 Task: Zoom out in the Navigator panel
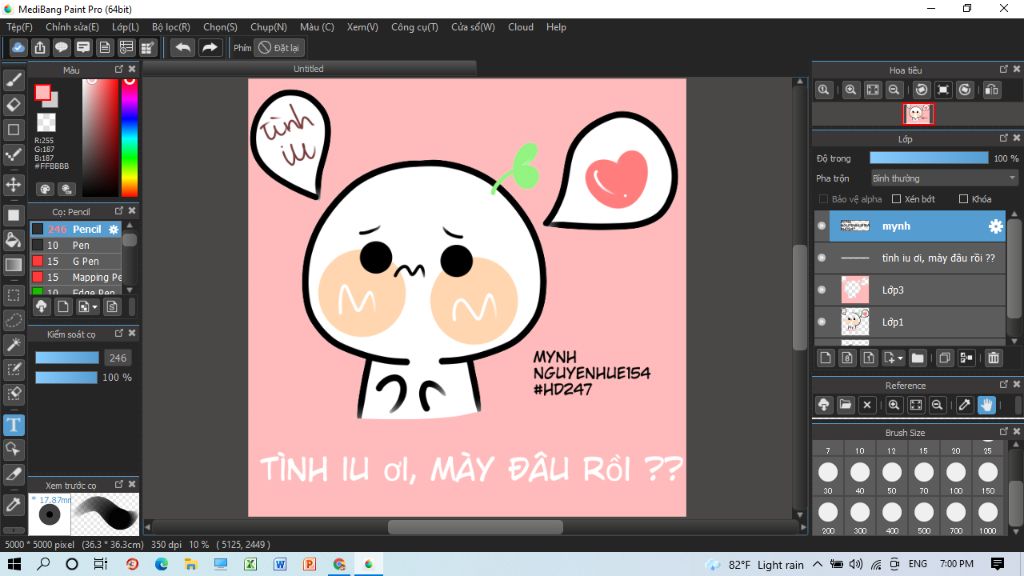[894, 90]
